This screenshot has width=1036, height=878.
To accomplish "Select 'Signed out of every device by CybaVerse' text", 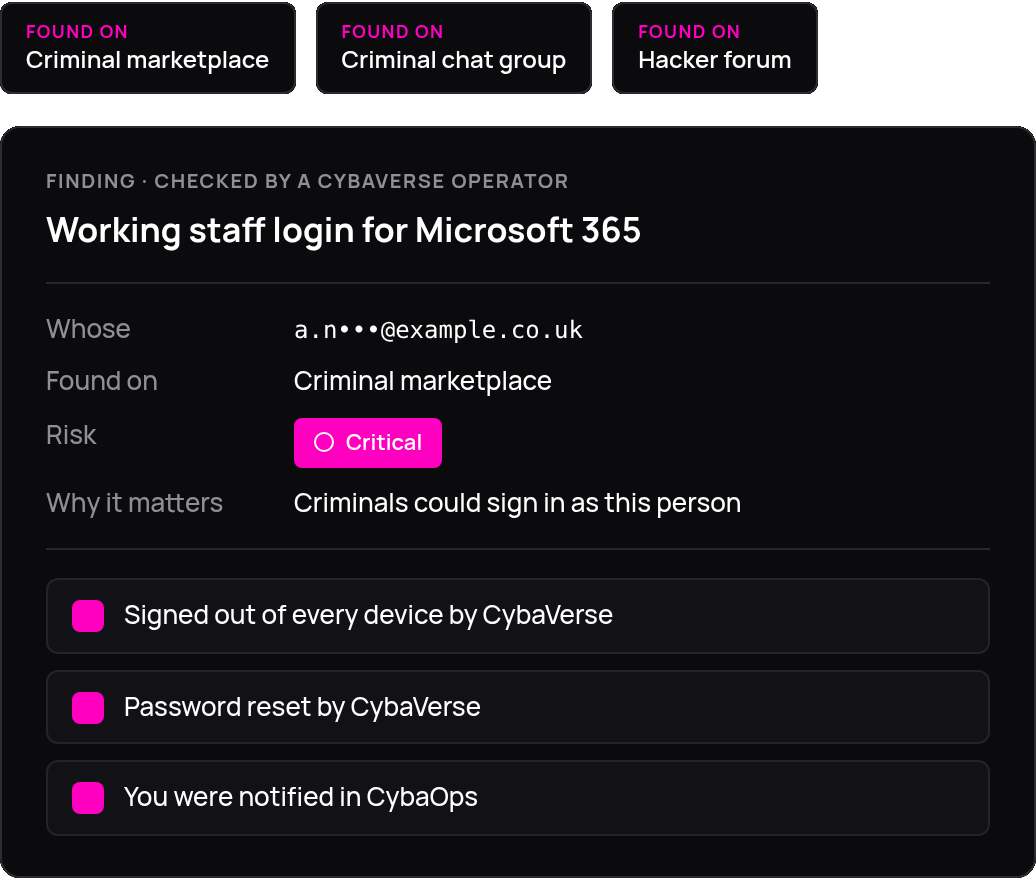I will (x=368, y=615).
